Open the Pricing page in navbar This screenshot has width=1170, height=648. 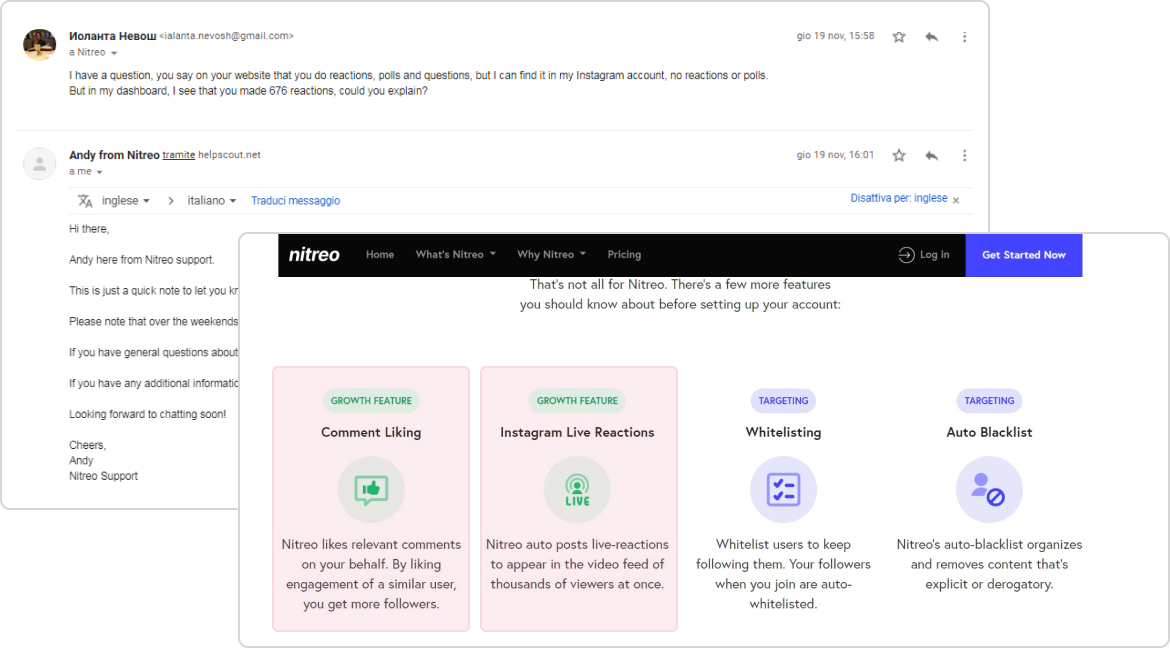(624, 255)
